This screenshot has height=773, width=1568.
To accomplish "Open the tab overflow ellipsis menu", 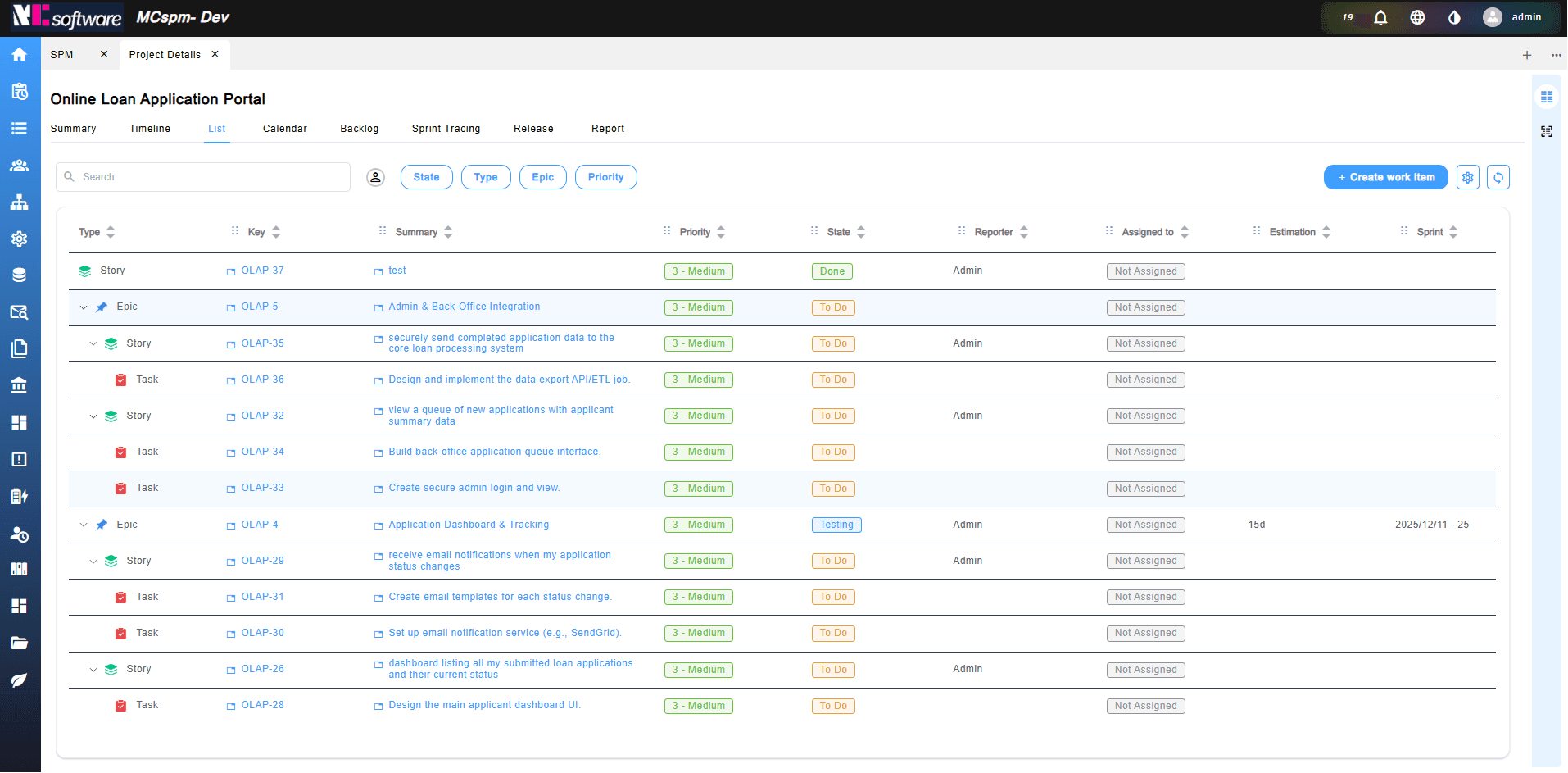I will click(x=1557, y=55).
